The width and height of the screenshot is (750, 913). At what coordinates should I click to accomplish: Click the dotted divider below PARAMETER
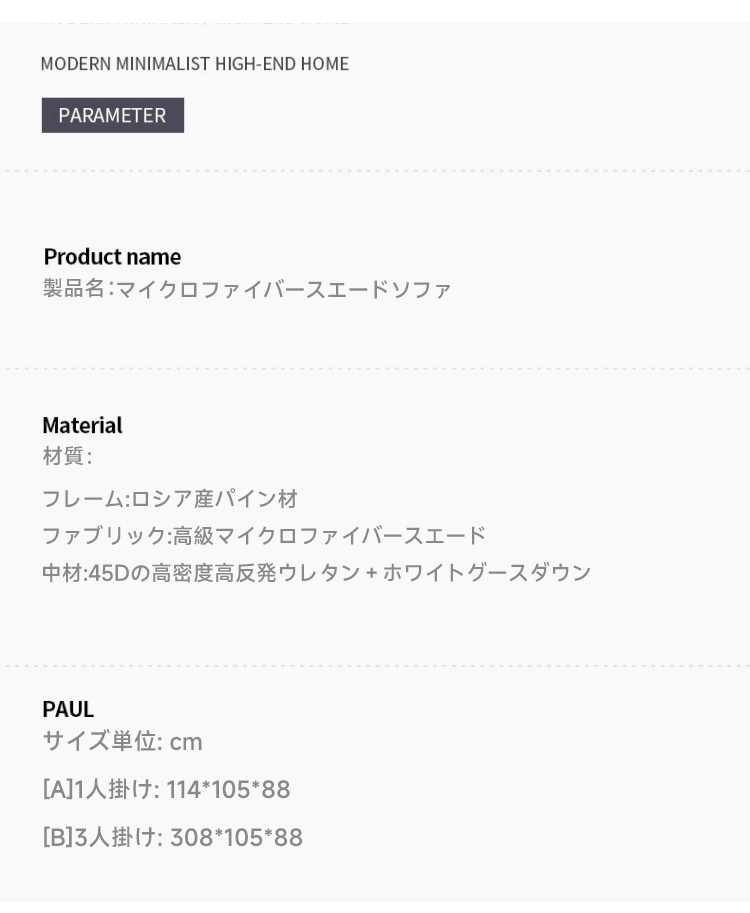pyautogui.click(x=375, y=171)
